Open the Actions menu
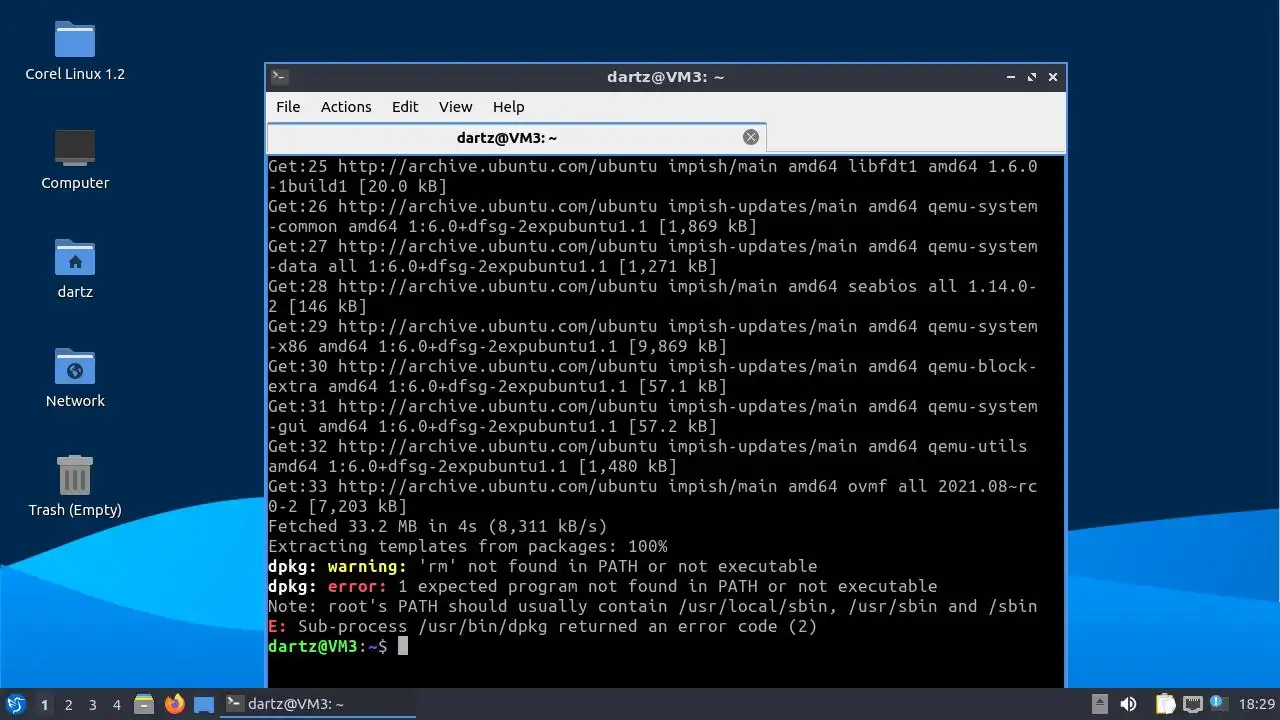The width and height of the screenshot is (1280, 720). click(346, 107)
